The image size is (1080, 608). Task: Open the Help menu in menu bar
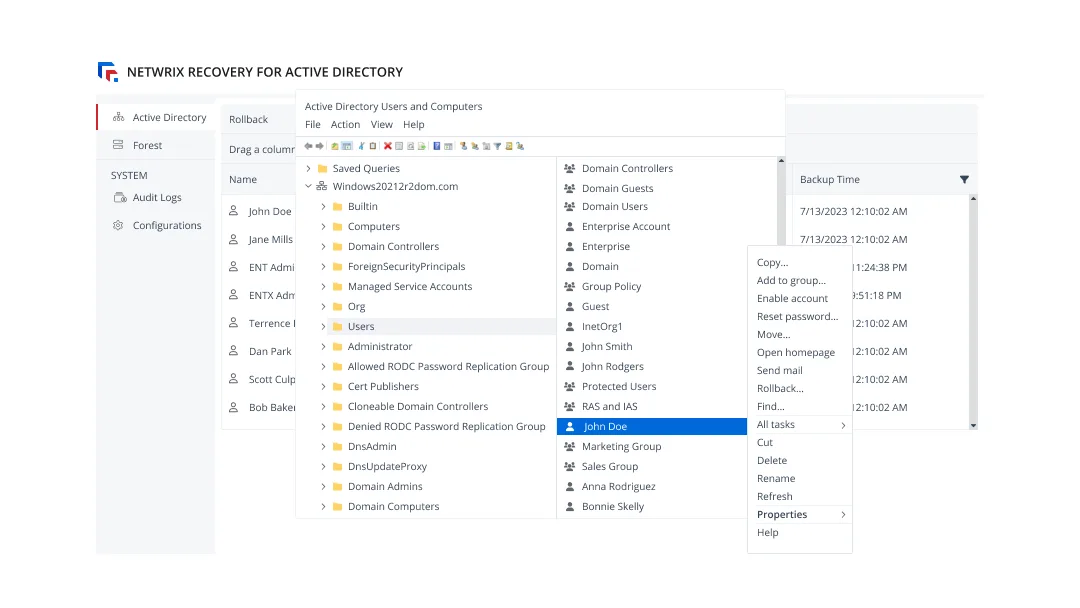(413, 125)
